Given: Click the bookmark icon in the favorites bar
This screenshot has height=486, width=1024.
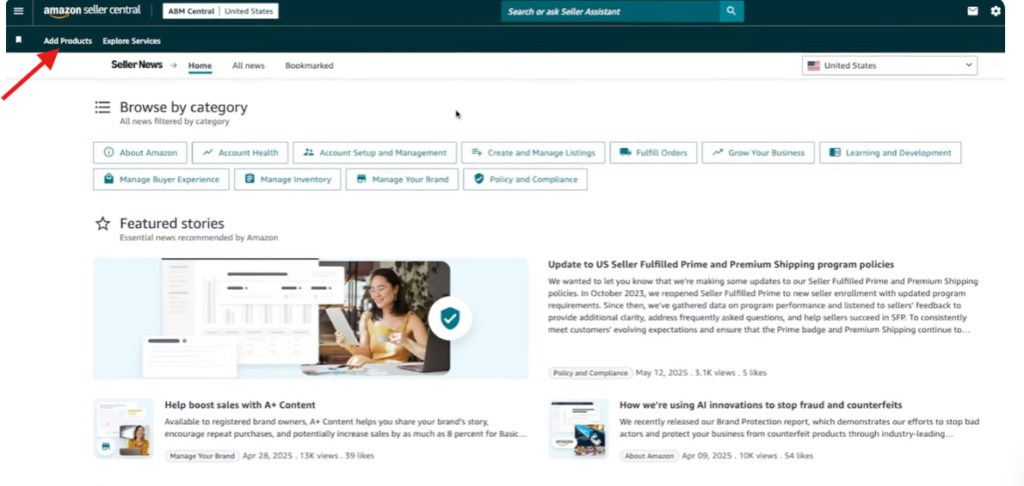Looking at the screenshot, I should click(x=18, y=40).
